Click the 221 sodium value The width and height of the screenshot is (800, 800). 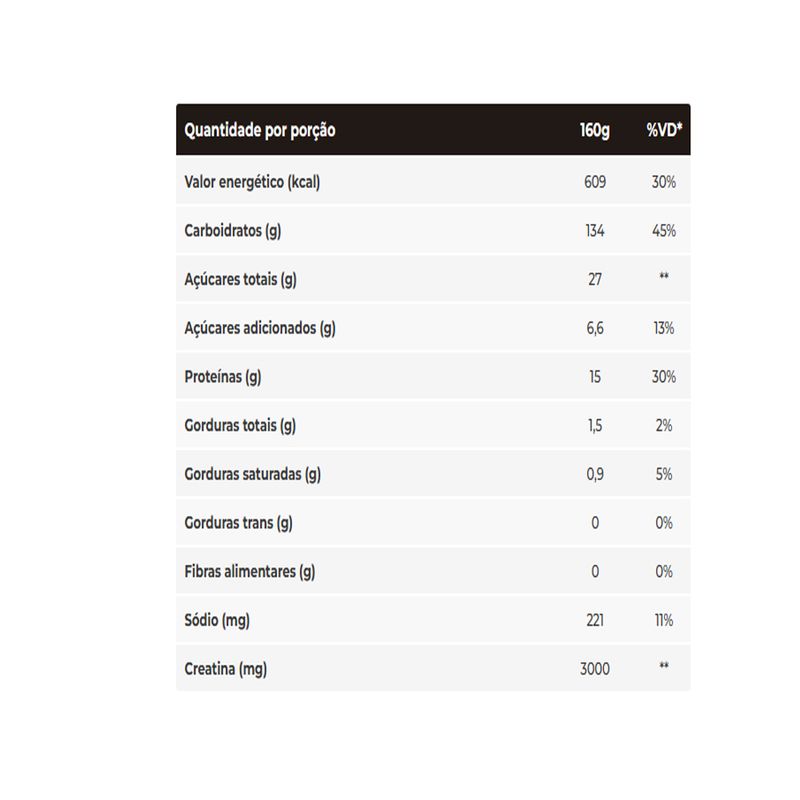point(595,620)
